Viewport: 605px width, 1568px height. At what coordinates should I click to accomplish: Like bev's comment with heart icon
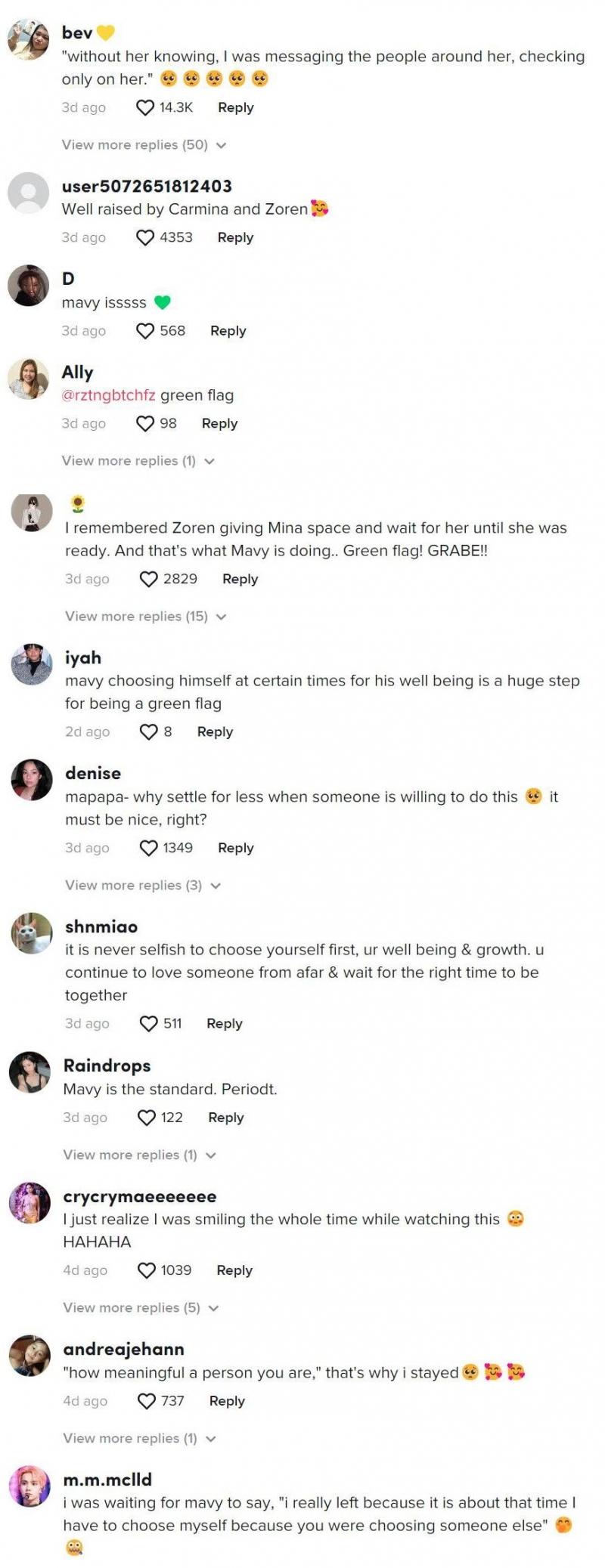[145, 107]
